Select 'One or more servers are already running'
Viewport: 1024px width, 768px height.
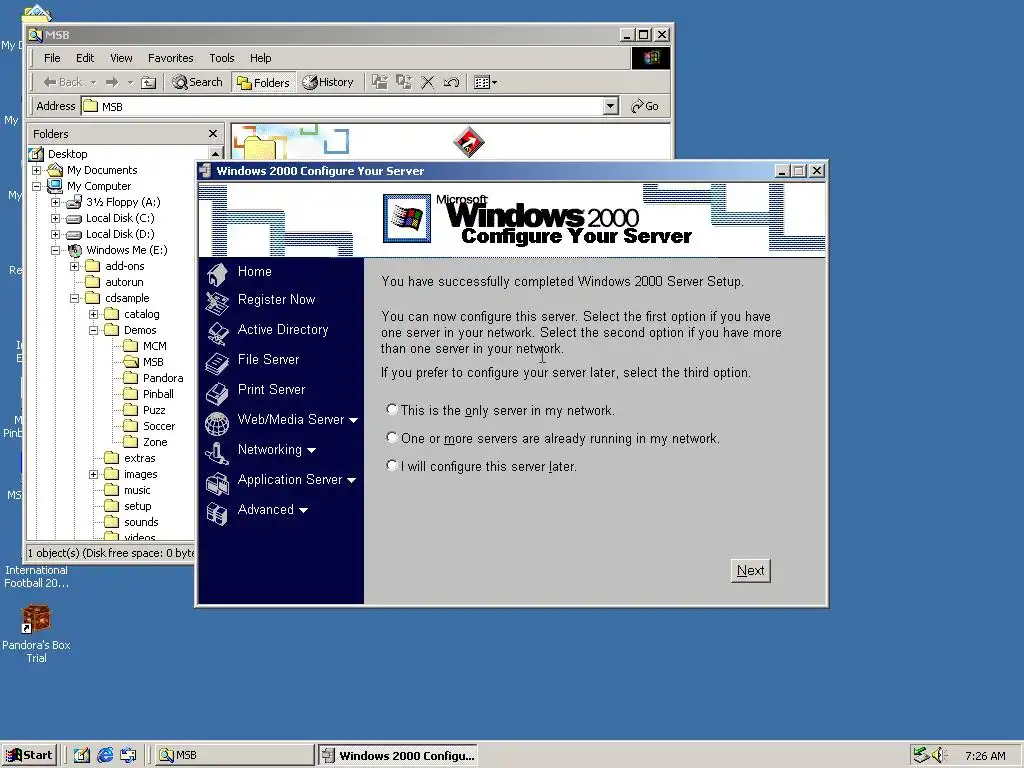(392, 438)
